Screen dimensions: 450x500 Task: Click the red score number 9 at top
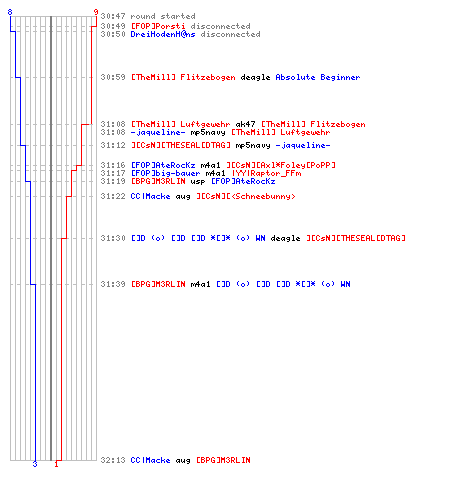click(x=96, y=12)
